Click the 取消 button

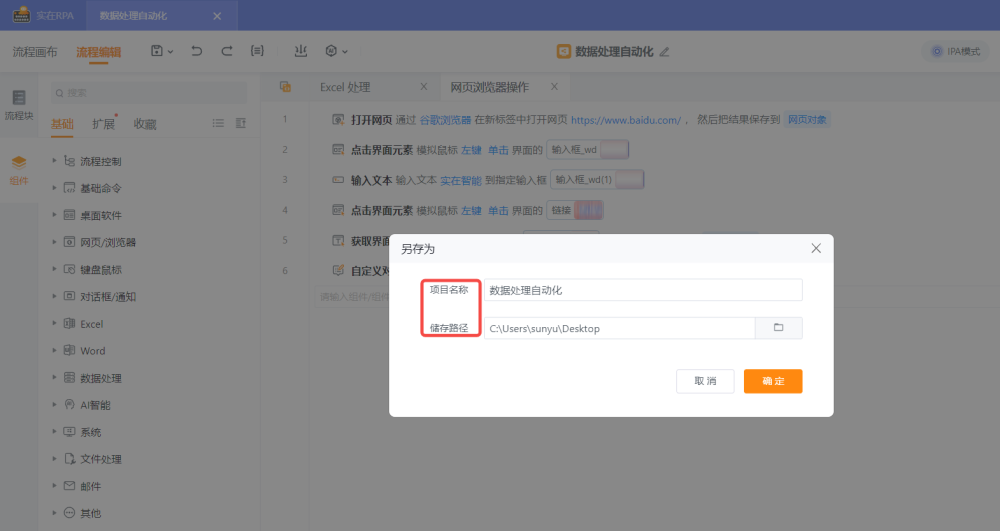point(705,381)
